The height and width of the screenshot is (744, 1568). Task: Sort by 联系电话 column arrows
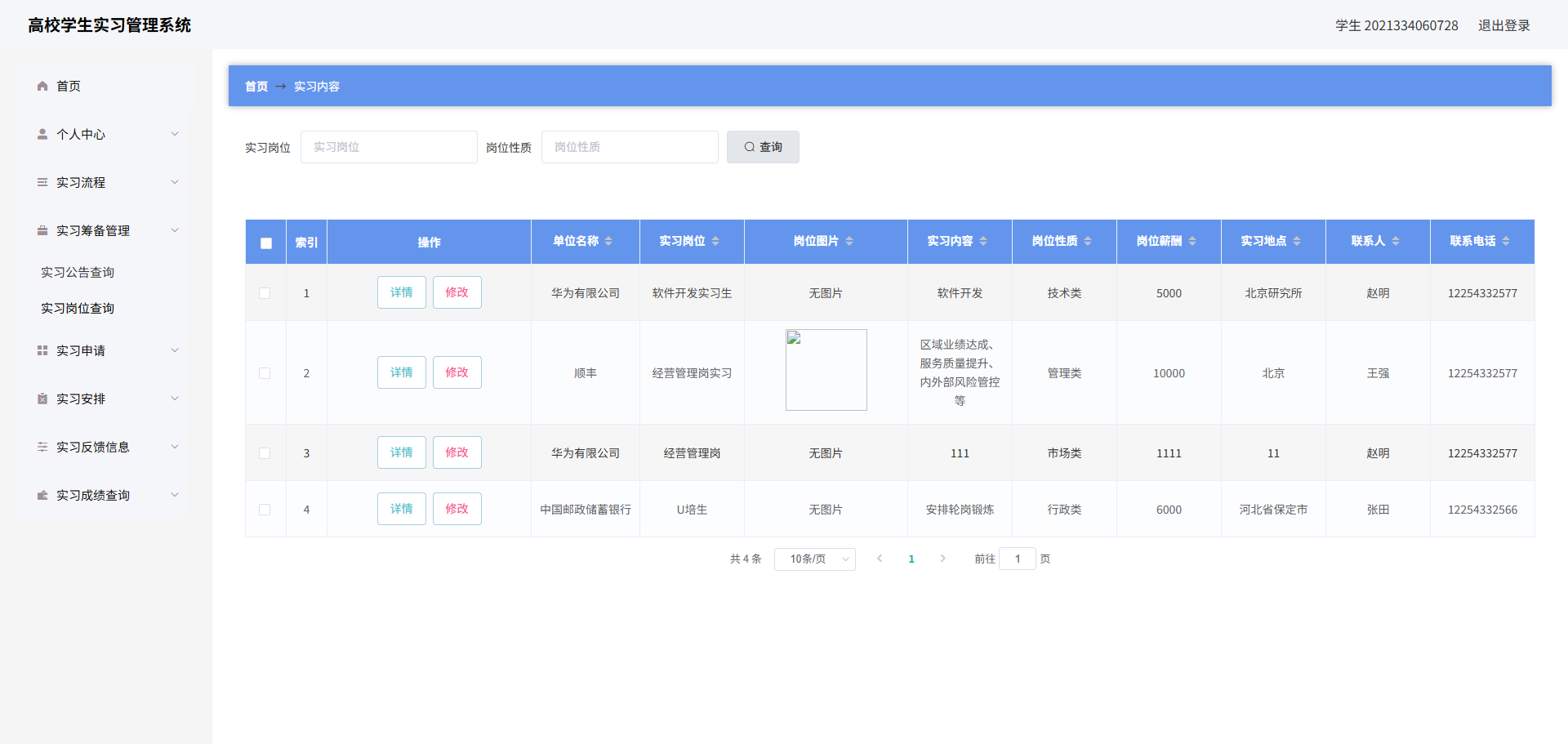coord(1506,241)
